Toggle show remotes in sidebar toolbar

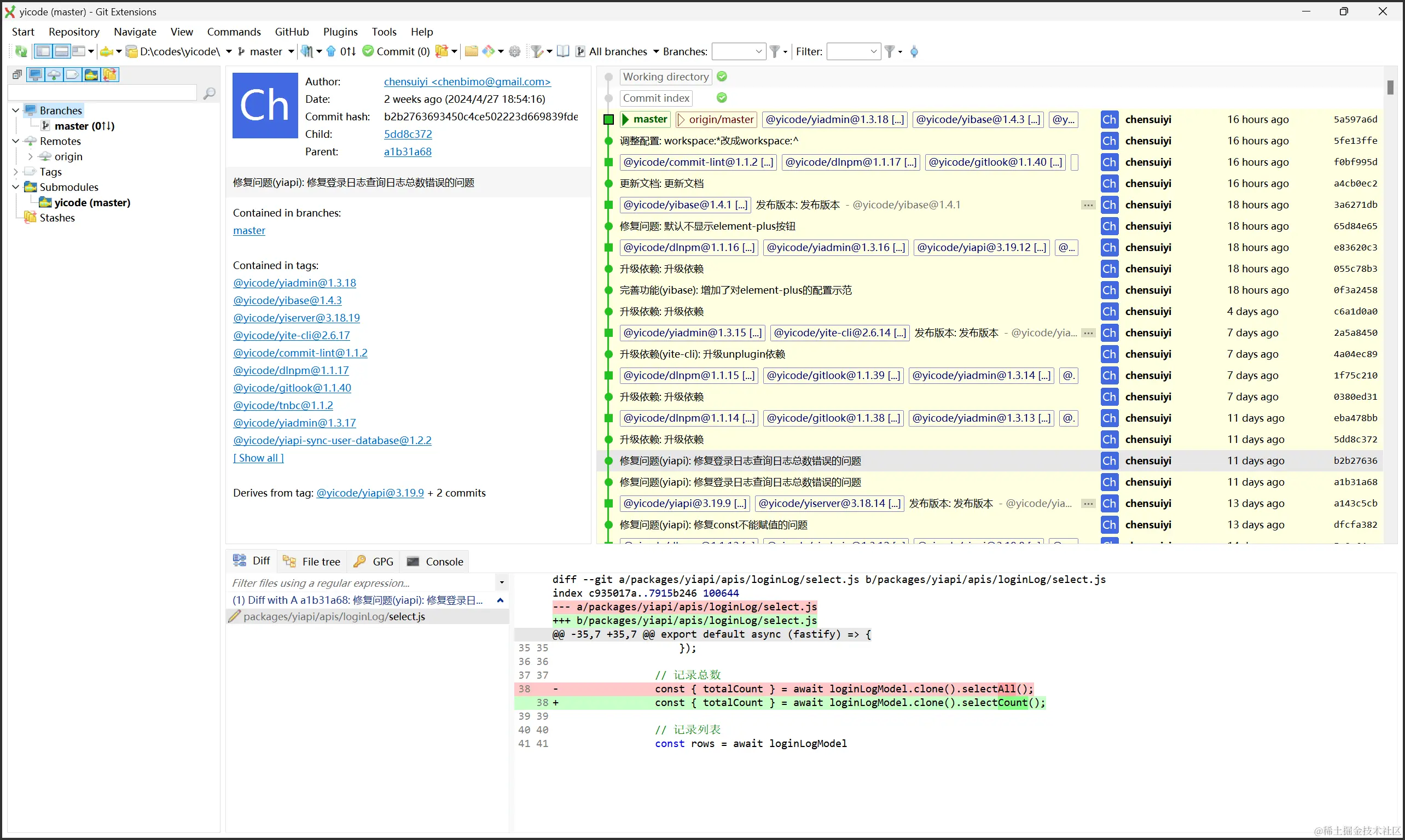(54, 75)
